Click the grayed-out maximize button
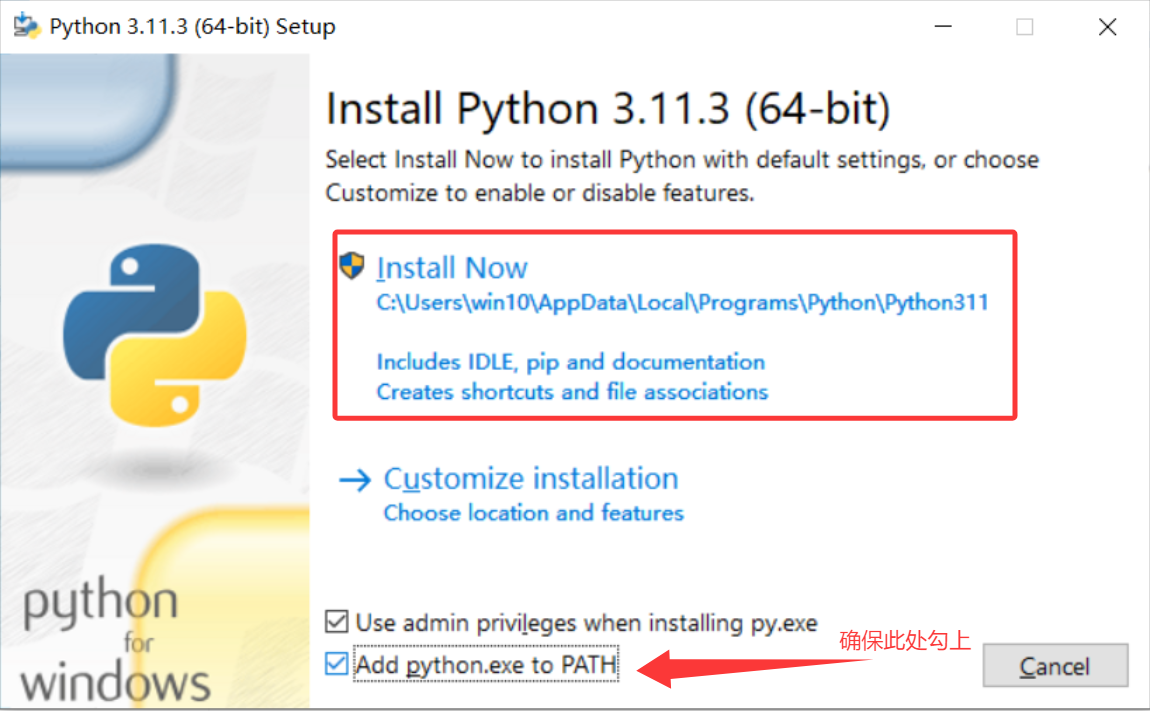The image size is (1150, 711). coord(1024,27)
